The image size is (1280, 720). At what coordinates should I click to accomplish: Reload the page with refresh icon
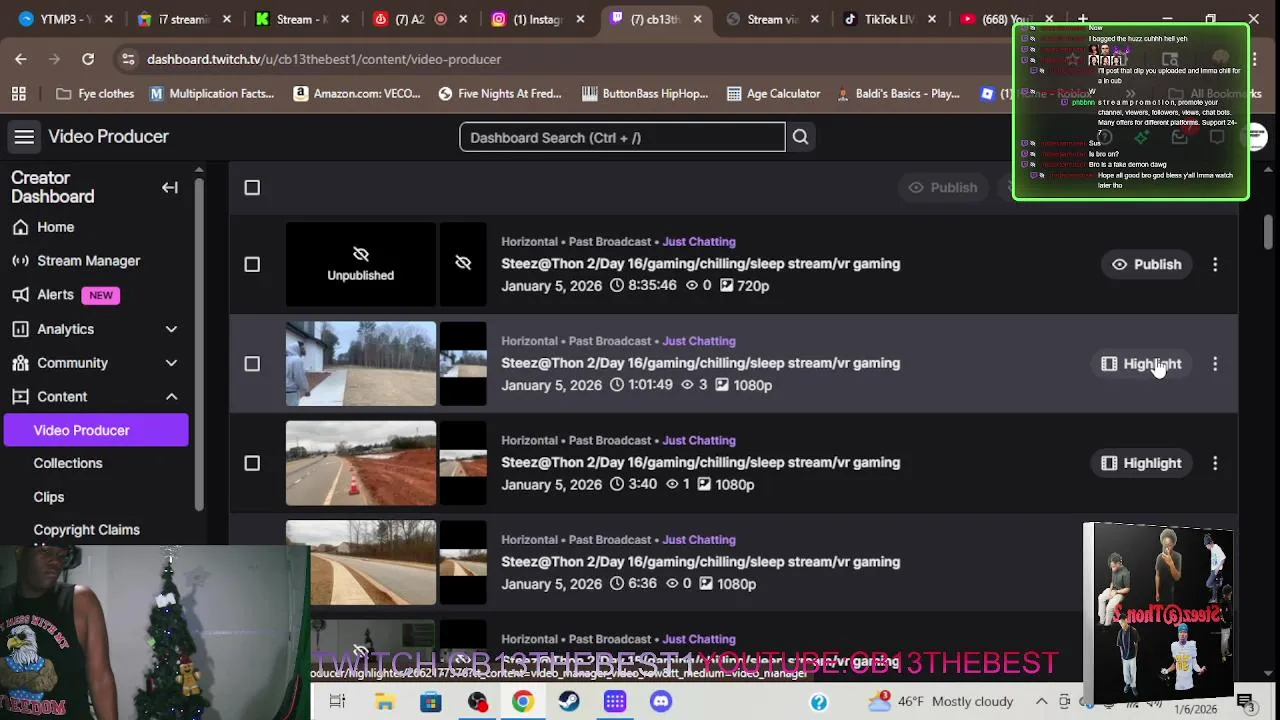click(x=88, y=59)
